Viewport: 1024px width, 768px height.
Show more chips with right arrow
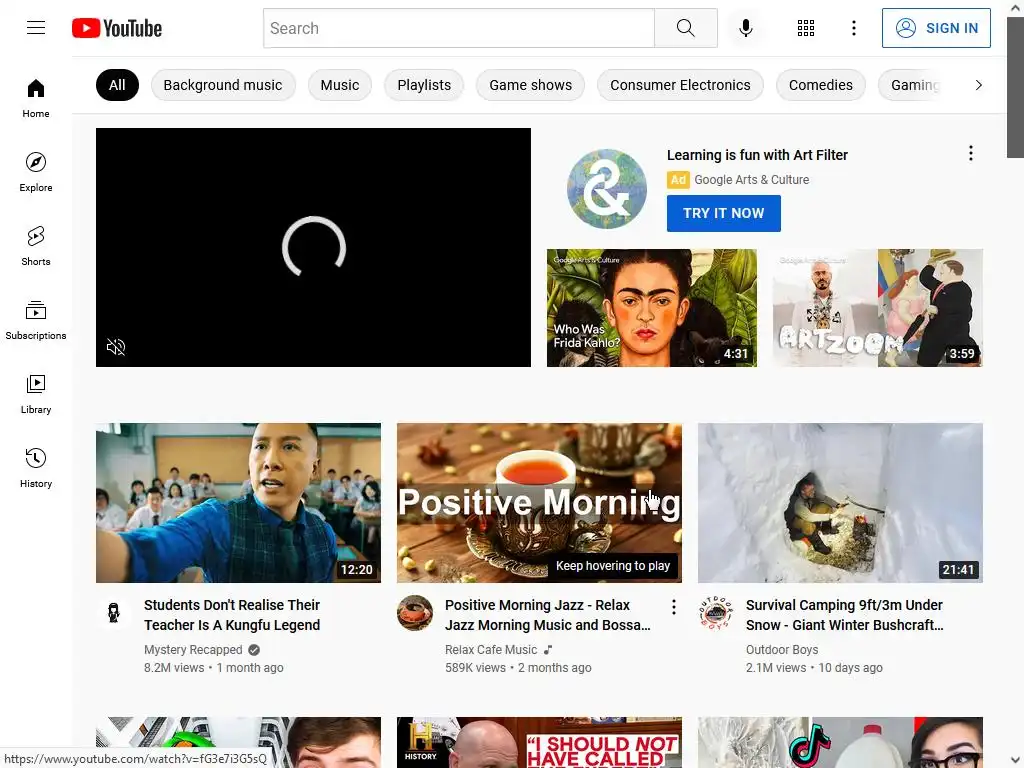[978, 85]
